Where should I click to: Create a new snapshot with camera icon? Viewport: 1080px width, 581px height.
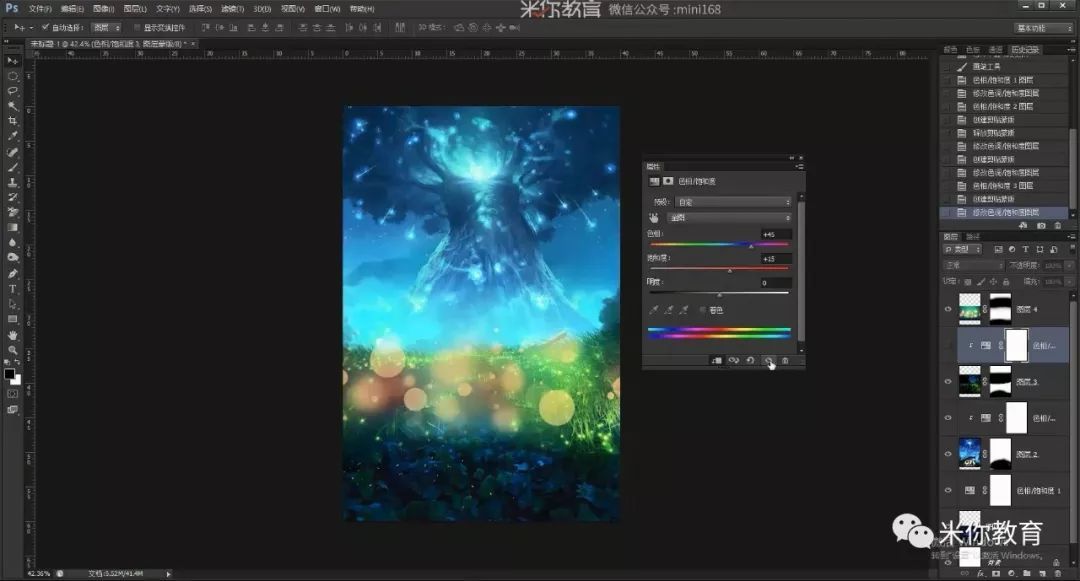pyautogui.click(x=1041, y=226)
